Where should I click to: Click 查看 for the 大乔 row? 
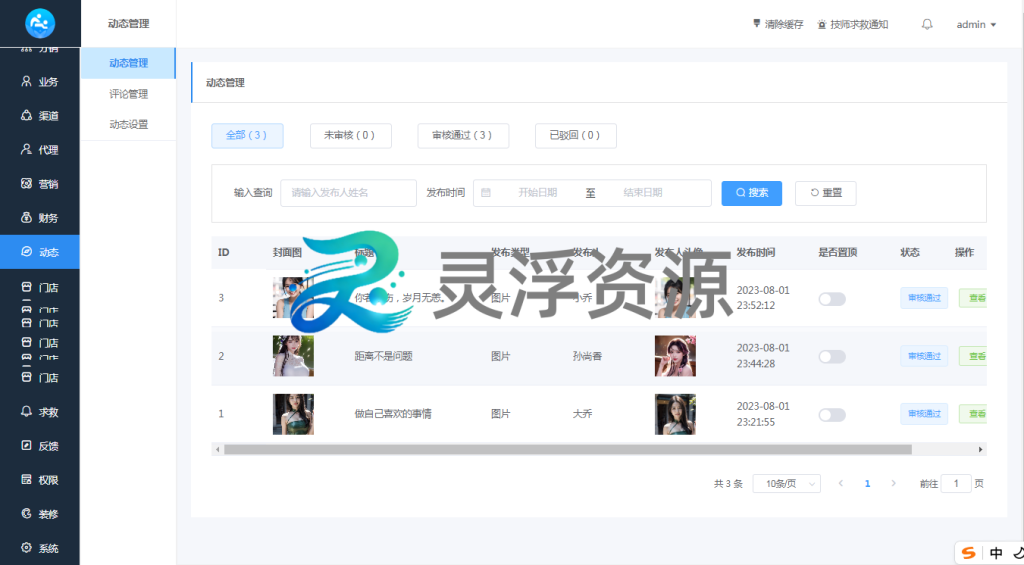(x=974, y=413)
